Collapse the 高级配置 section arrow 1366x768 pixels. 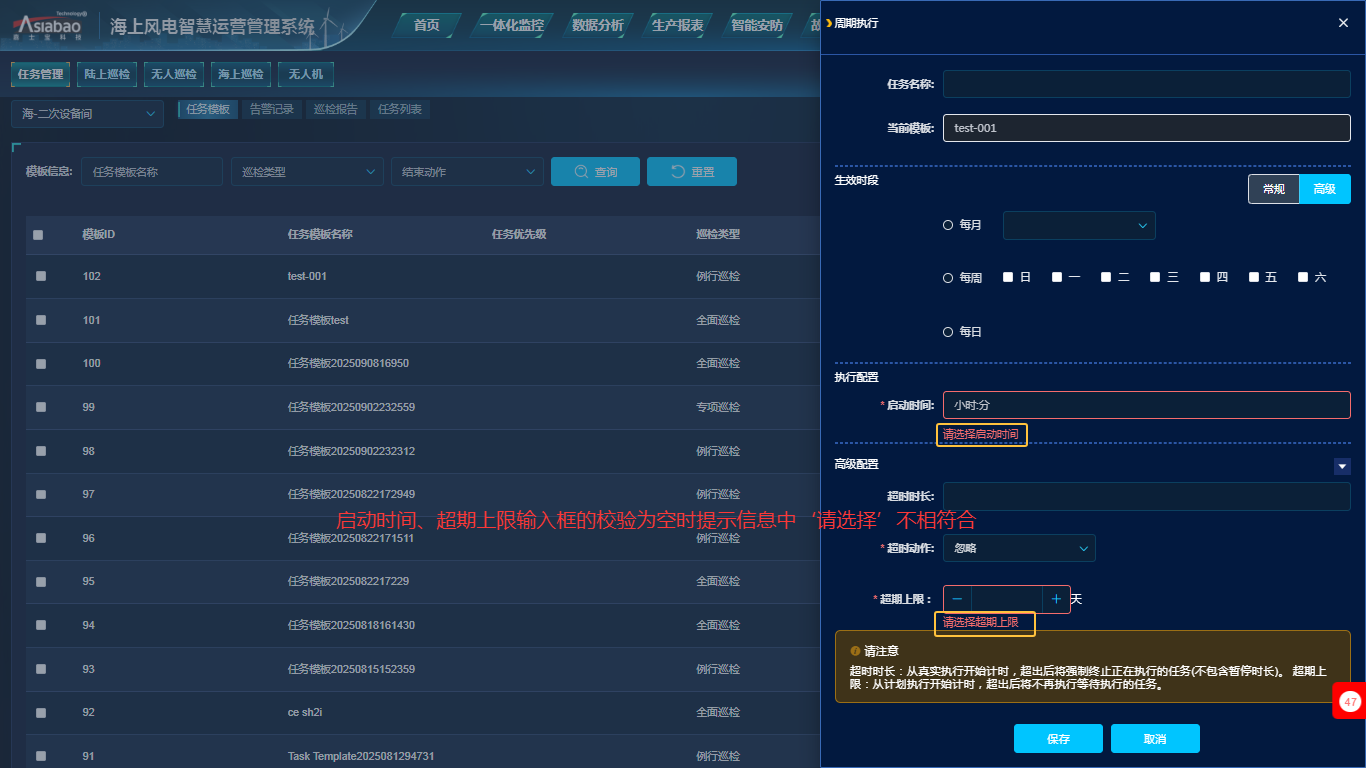point(1342,466)
